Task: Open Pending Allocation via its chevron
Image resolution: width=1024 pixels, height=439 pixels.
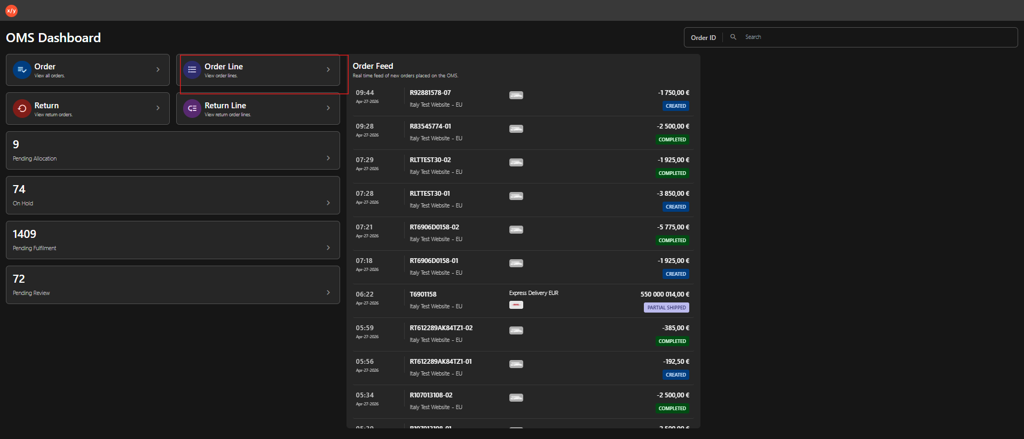Action: [x=328, y=158]
